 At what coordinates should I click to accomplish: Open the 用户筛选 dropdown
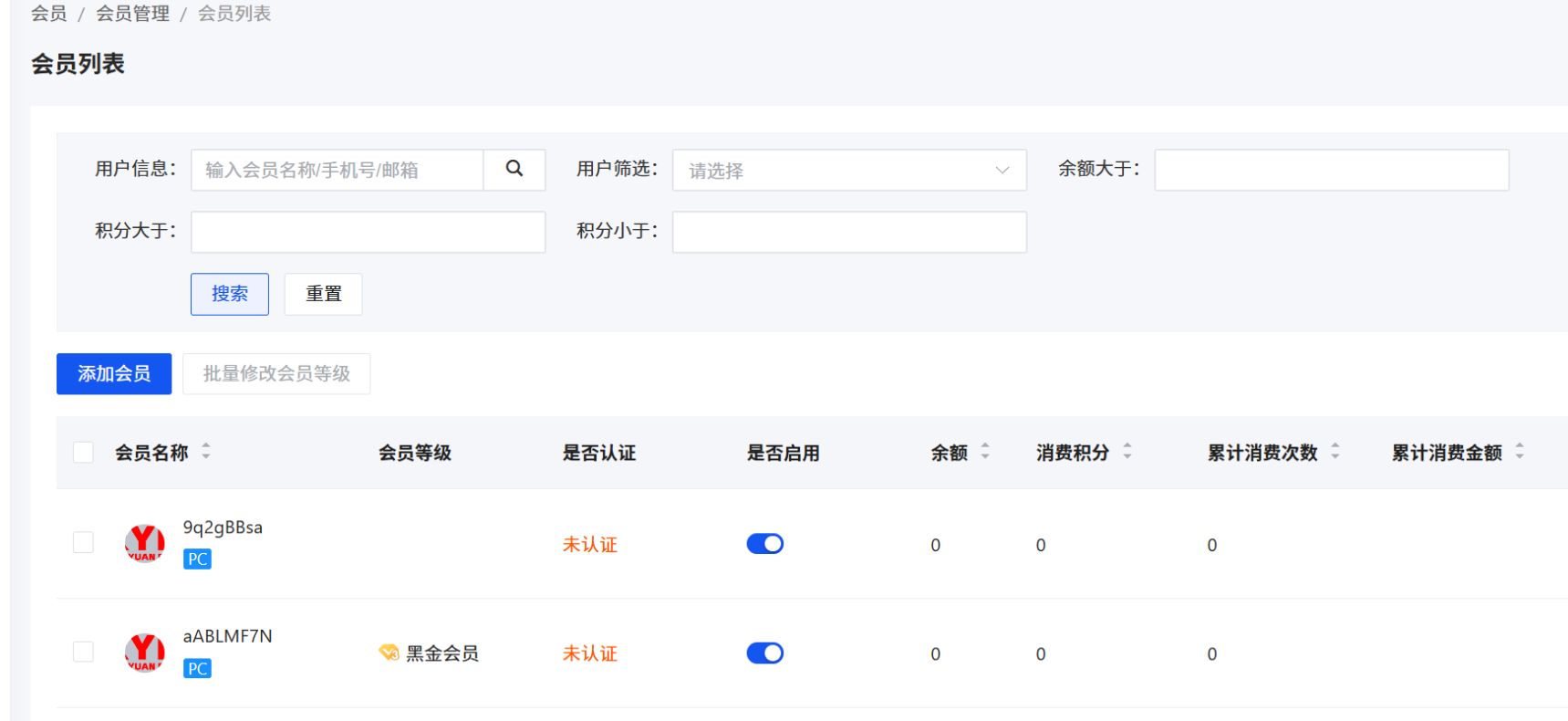click(x=848, y=171)
